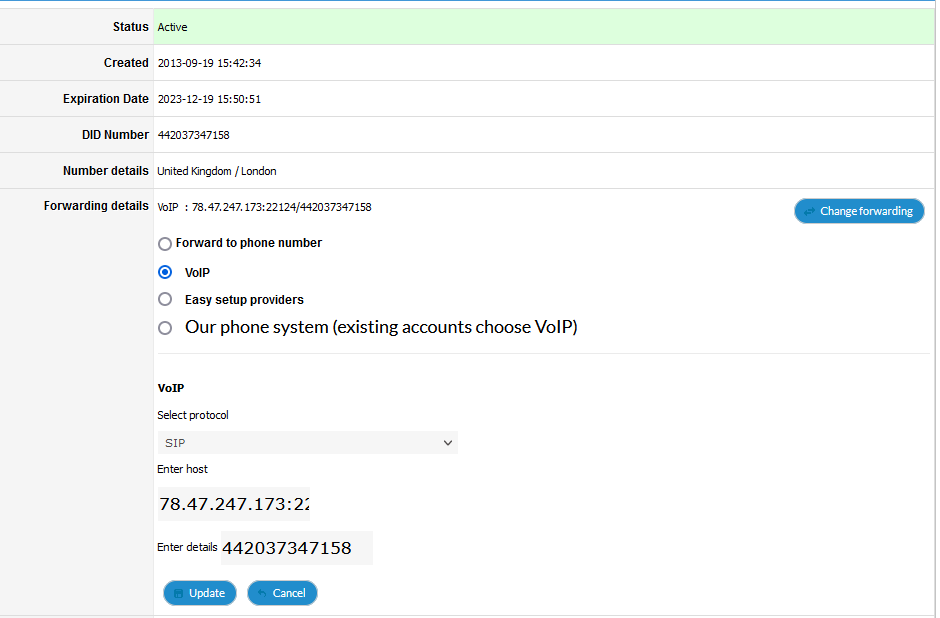Viewport: 940px width, 618px height.
Task: Click the Active status value
Action: [x=172, y=27]
